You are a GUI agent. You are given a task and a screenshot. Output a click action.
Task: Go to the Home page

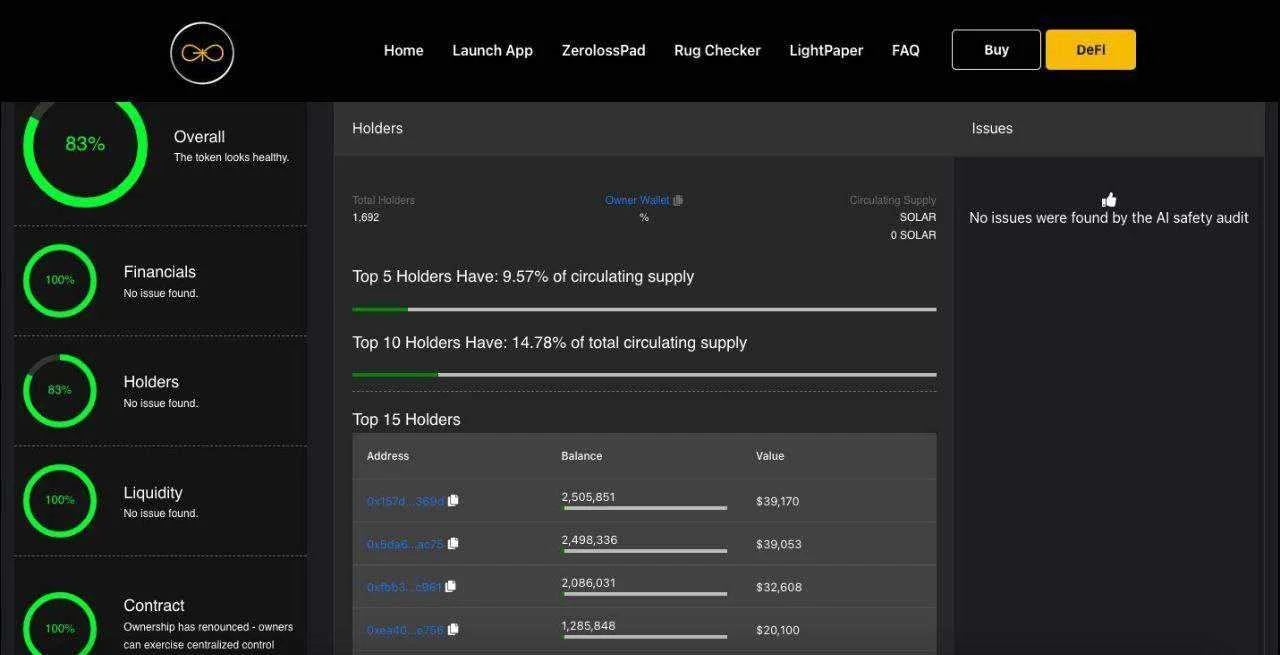click(x=404, y=50)
